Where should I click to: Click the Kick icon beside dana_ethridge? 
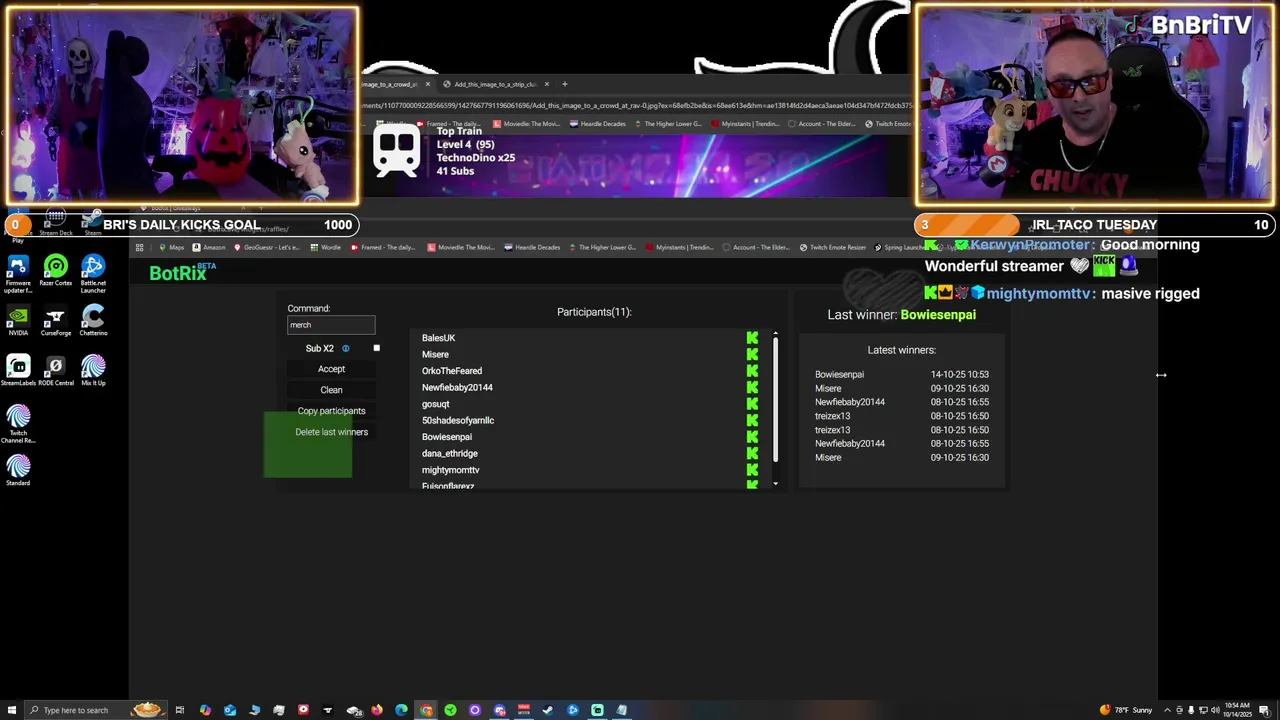pyautogui.click(x=752, y=453)
